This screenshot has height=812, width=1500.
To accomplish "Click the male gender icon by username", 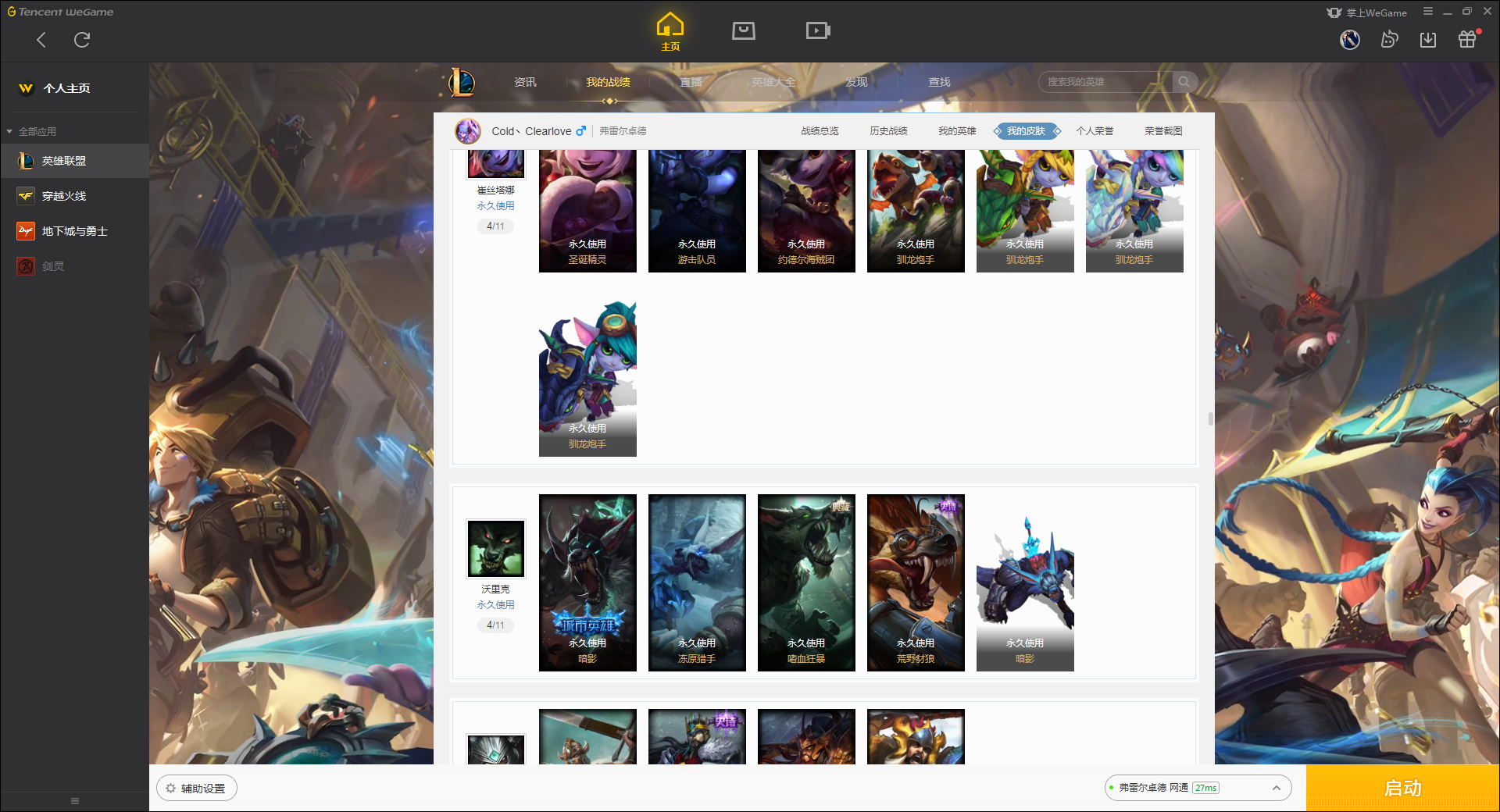I will (x=580, y=131).
